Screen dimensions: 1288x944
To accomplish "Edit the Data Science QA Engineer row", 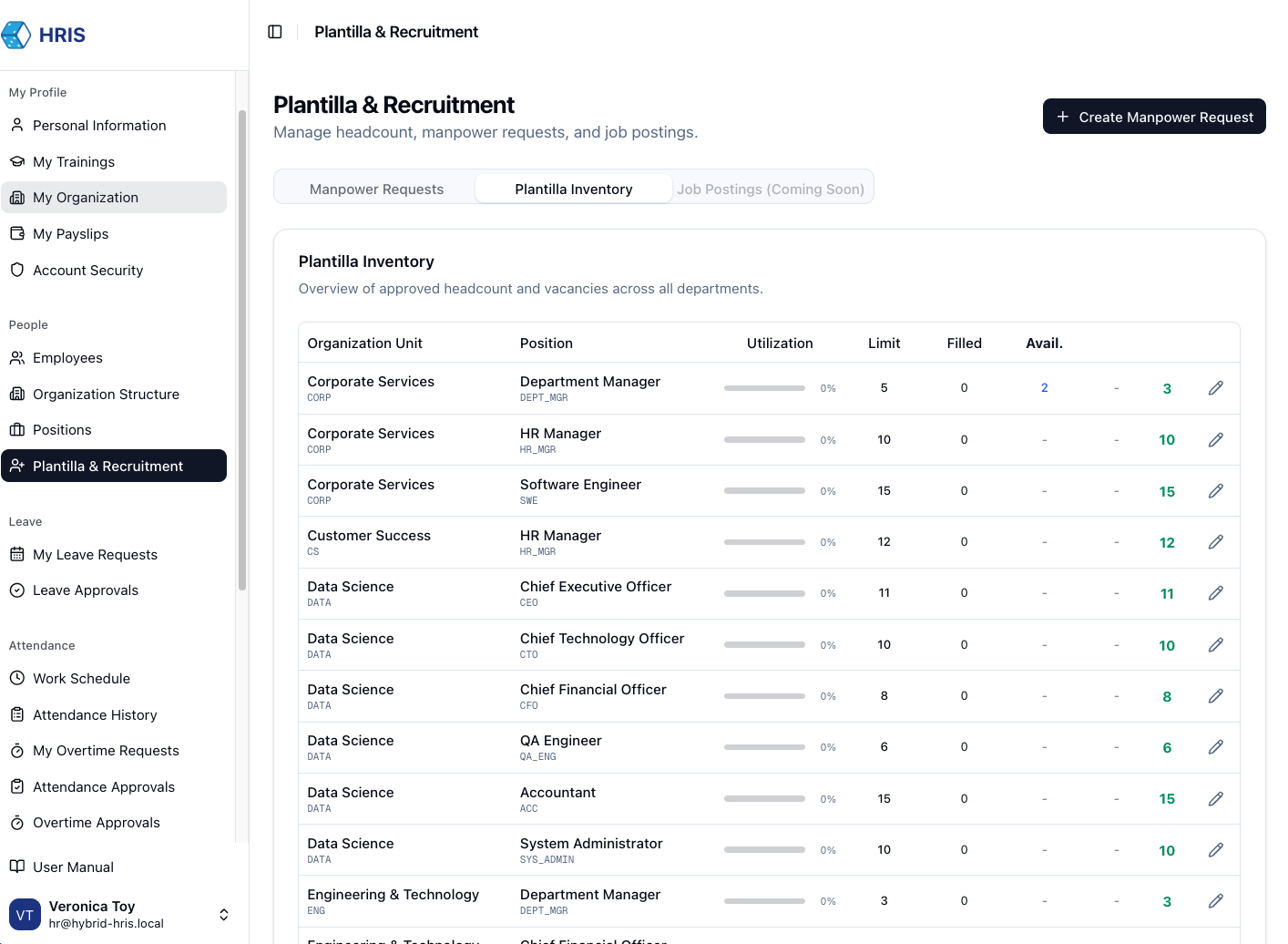I will [x=1216, y=747].
